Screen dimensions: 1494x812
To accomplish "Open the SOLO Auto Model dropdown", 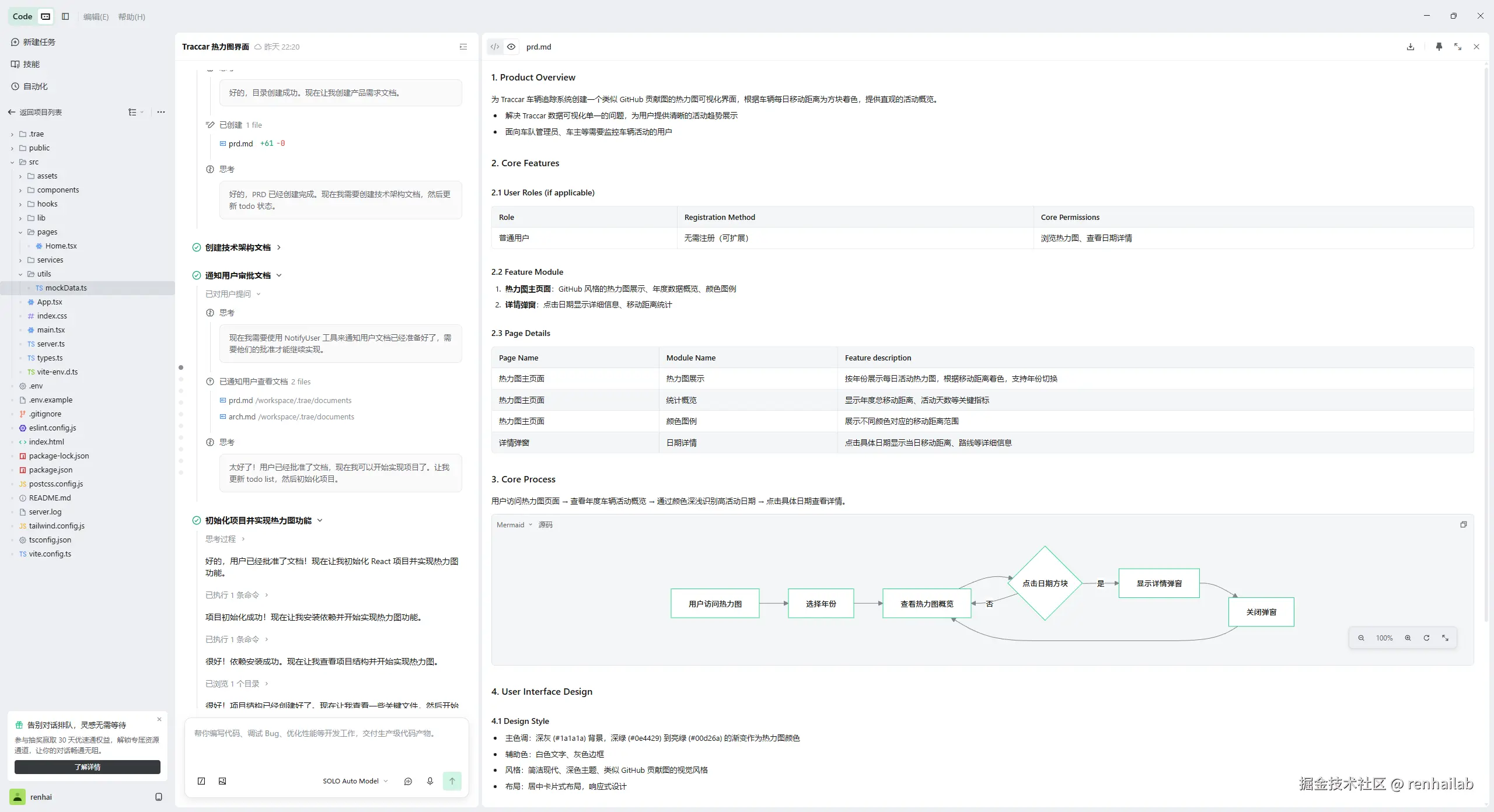I will 355,781.
